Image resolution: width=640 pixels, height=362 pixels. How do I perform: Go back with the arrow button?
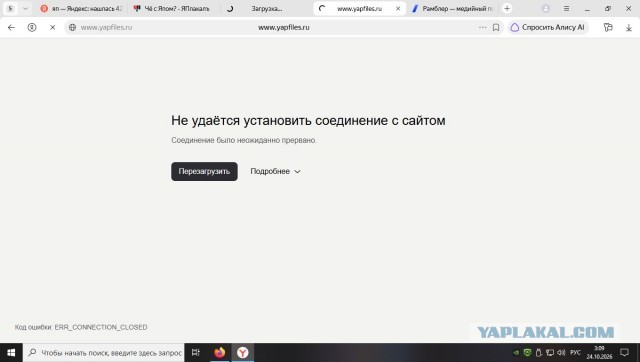11,27
